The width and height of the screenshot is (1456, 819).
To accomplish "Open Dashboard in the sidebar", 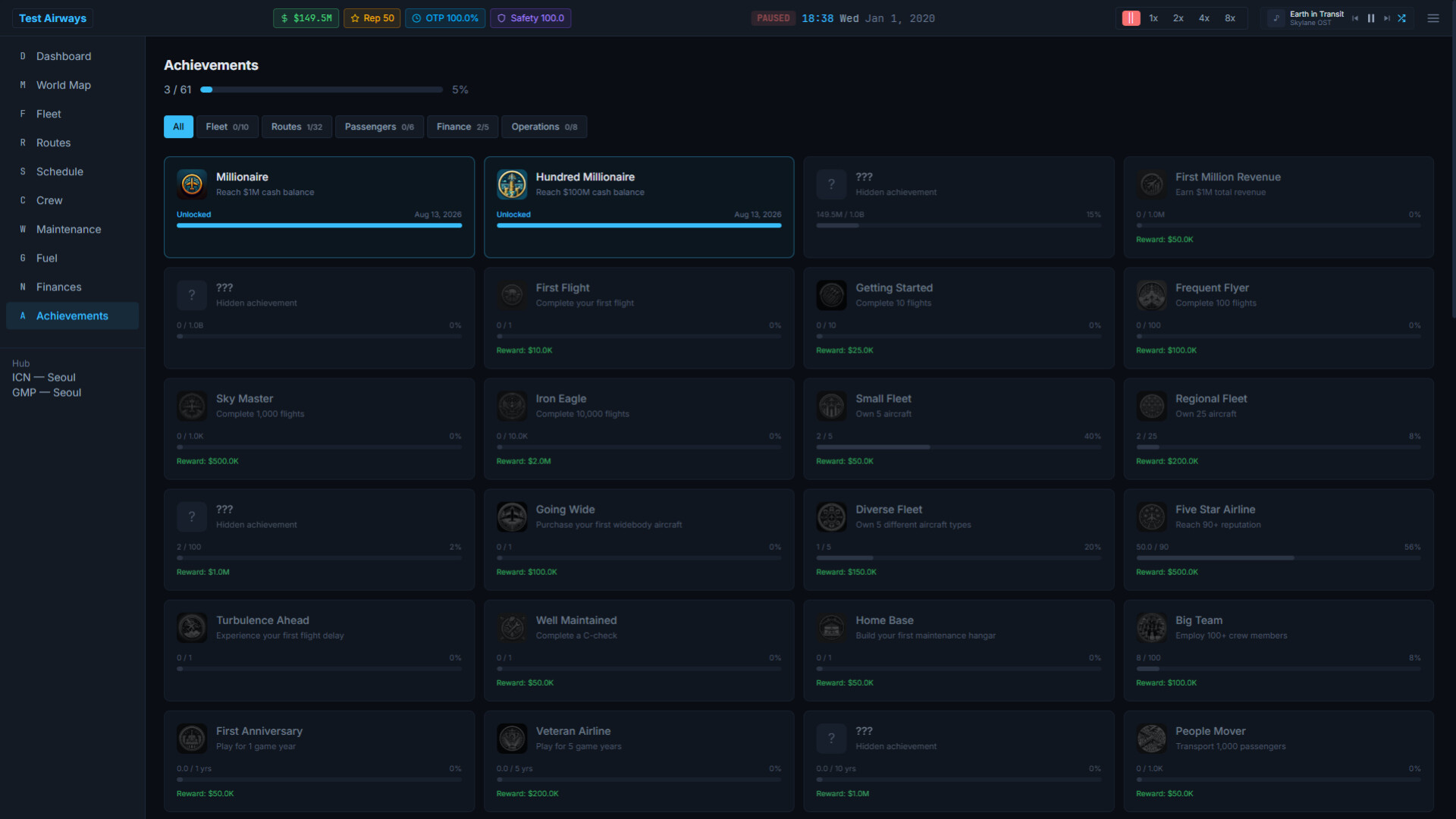I will (x=72, y=56).
